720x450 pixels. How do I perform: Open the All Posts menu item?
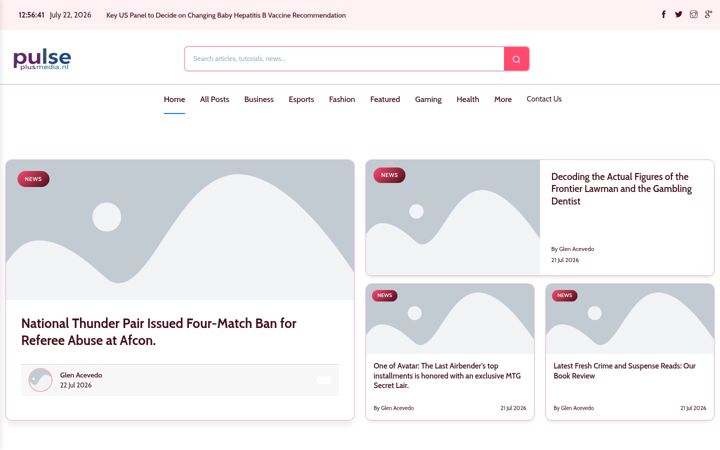[x=214, y=99]
